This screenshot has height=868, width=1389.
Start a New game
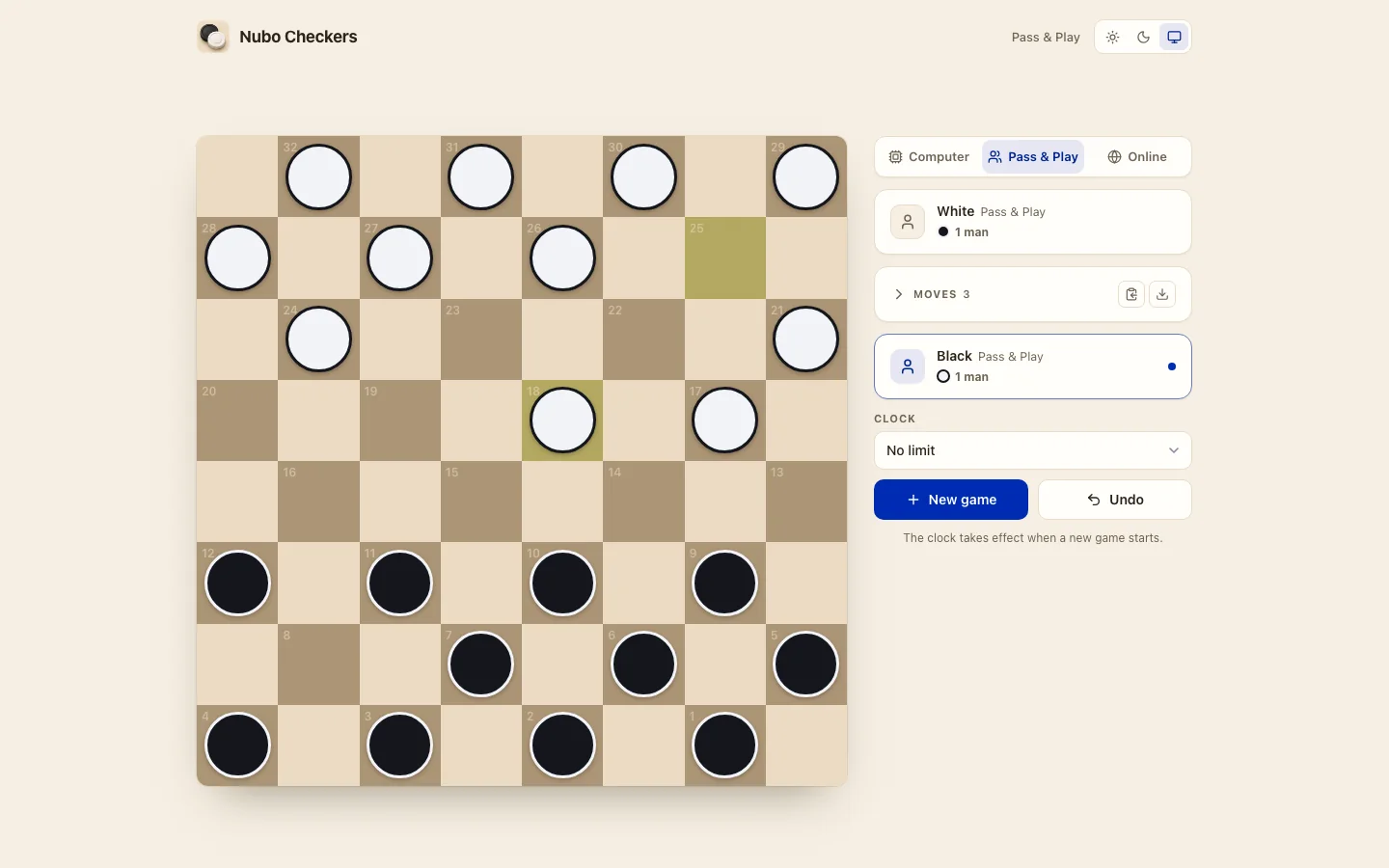click(x=951, y=500)
